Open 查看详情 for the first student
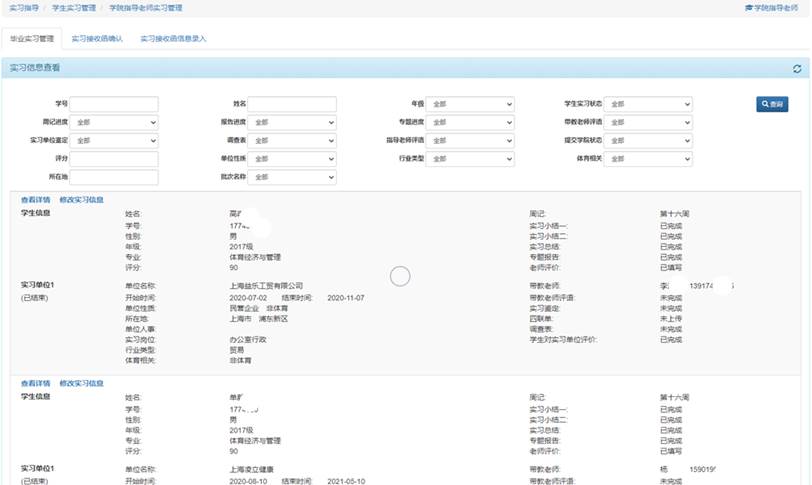The image size is (812, 485). (35, 199)
